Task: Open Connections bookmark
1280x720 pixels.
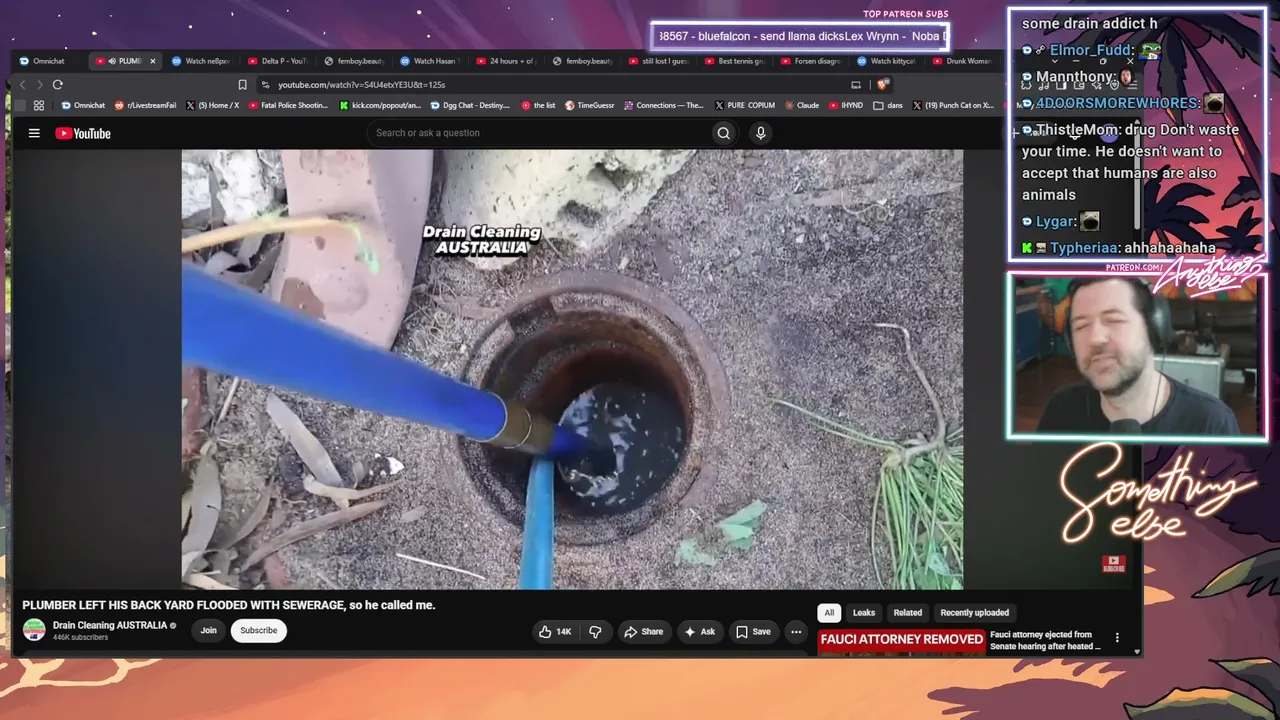Action: (664, 105)
